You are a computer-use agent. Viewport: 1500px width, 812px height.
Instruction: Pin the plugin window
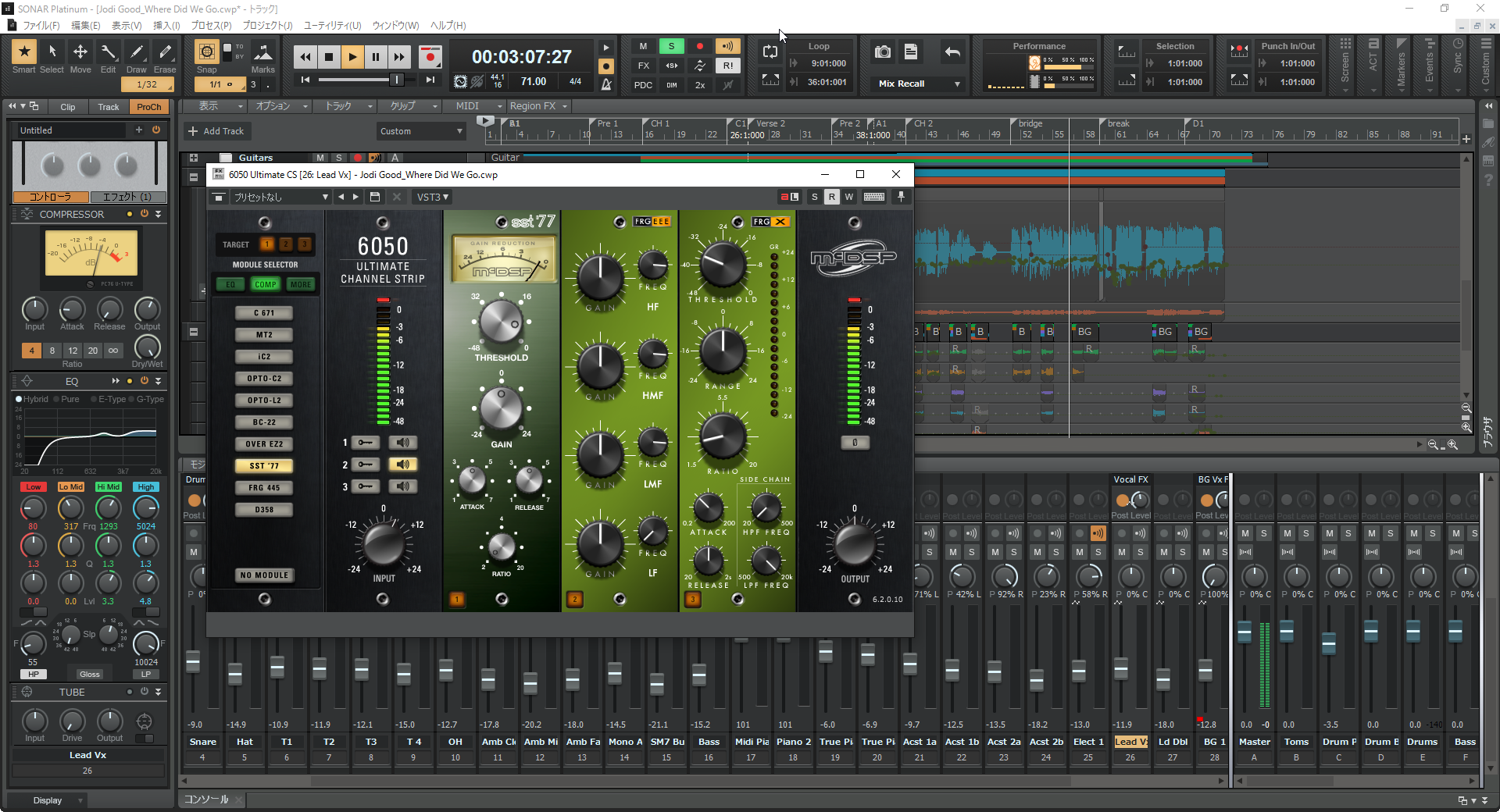tap(901, 197)
